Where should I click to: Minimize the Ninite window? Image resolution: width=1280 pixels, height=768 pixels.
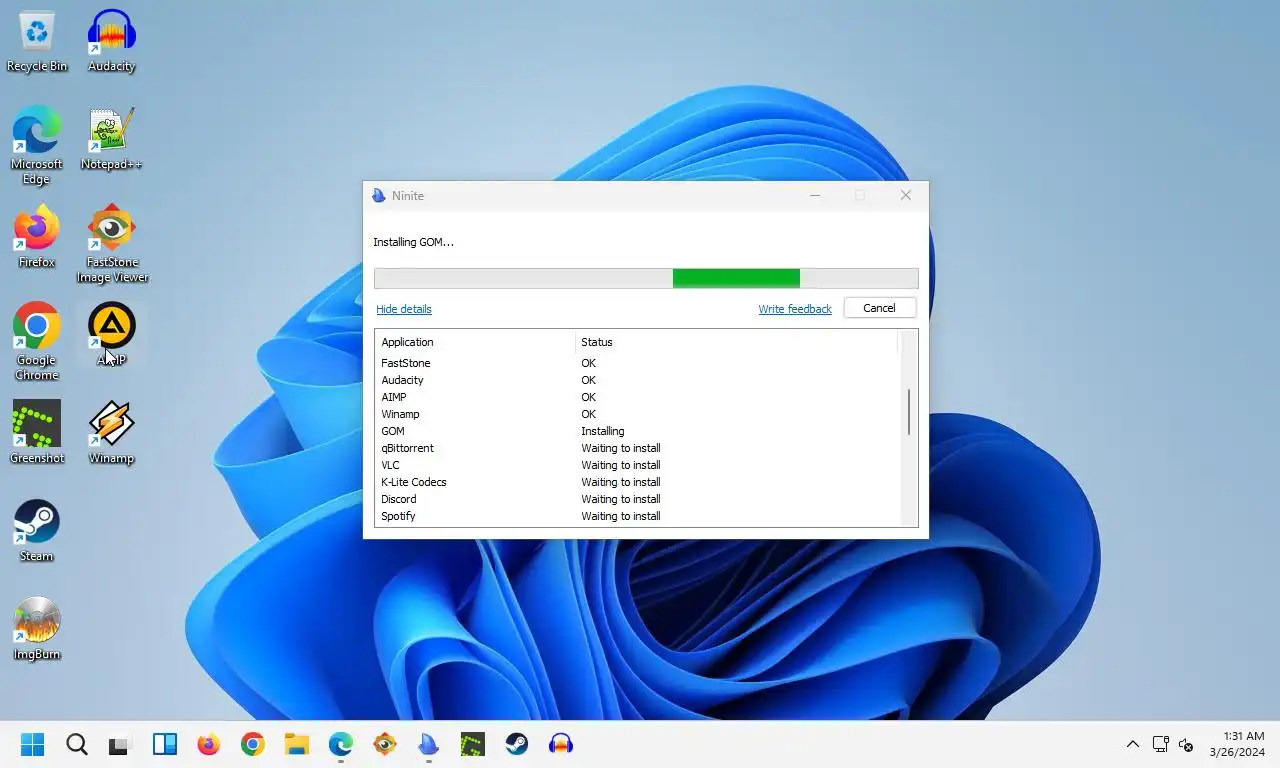tap(816, 196)
